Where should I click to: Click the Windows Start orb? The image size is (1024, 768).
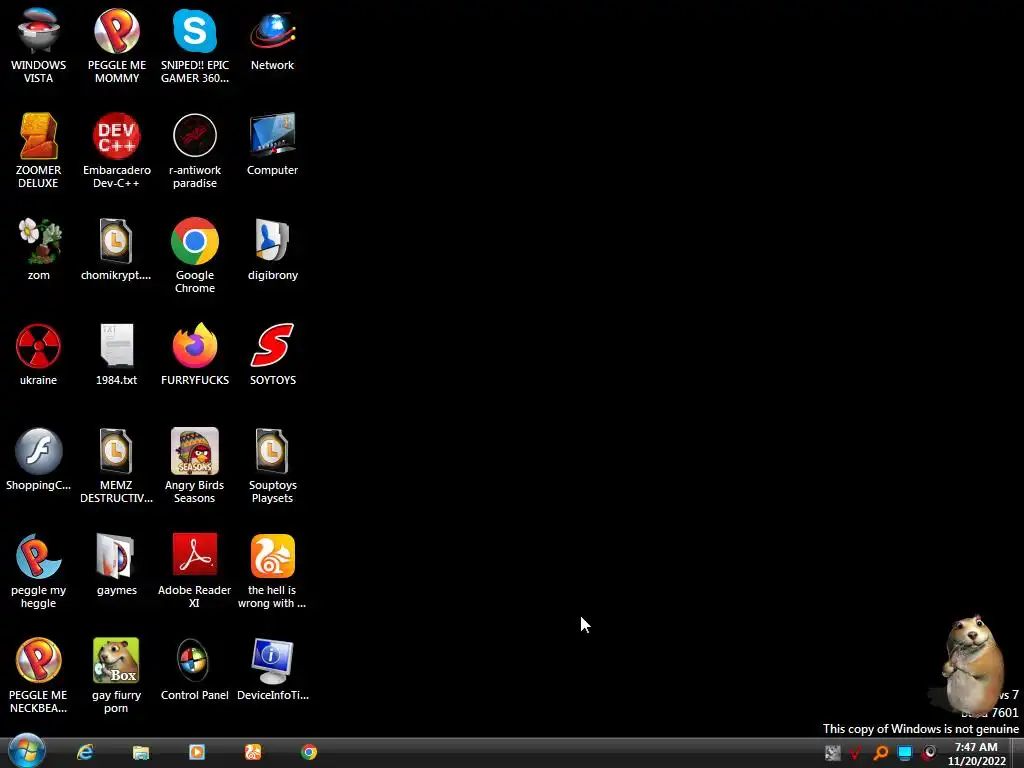coord(27,751)
